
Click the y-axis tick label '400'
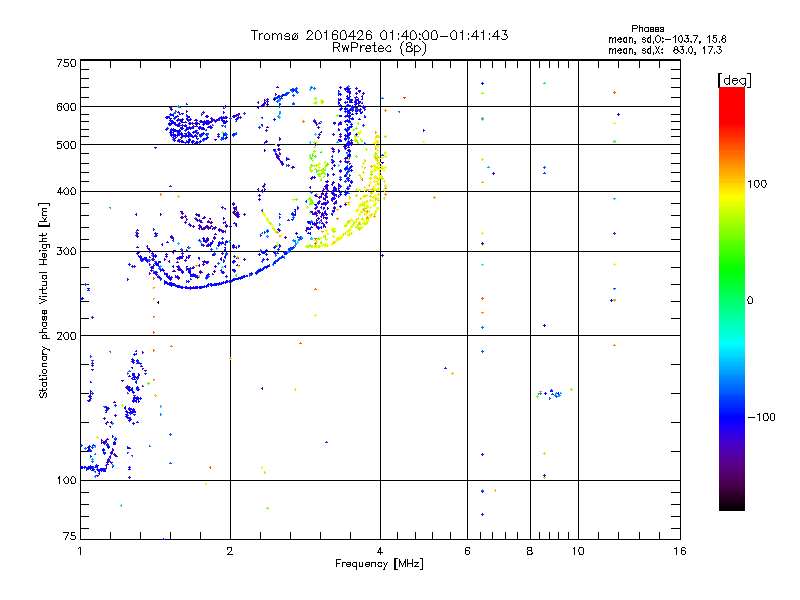click(66, 192)
